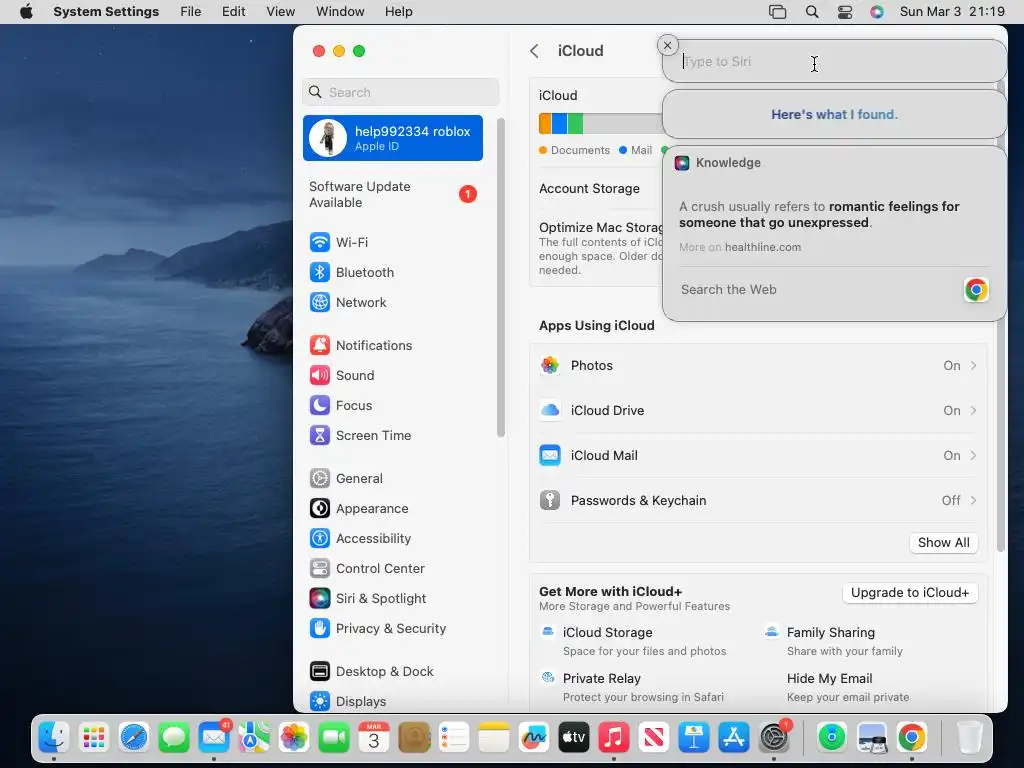Open Software Update Available notice

(392, 195)
